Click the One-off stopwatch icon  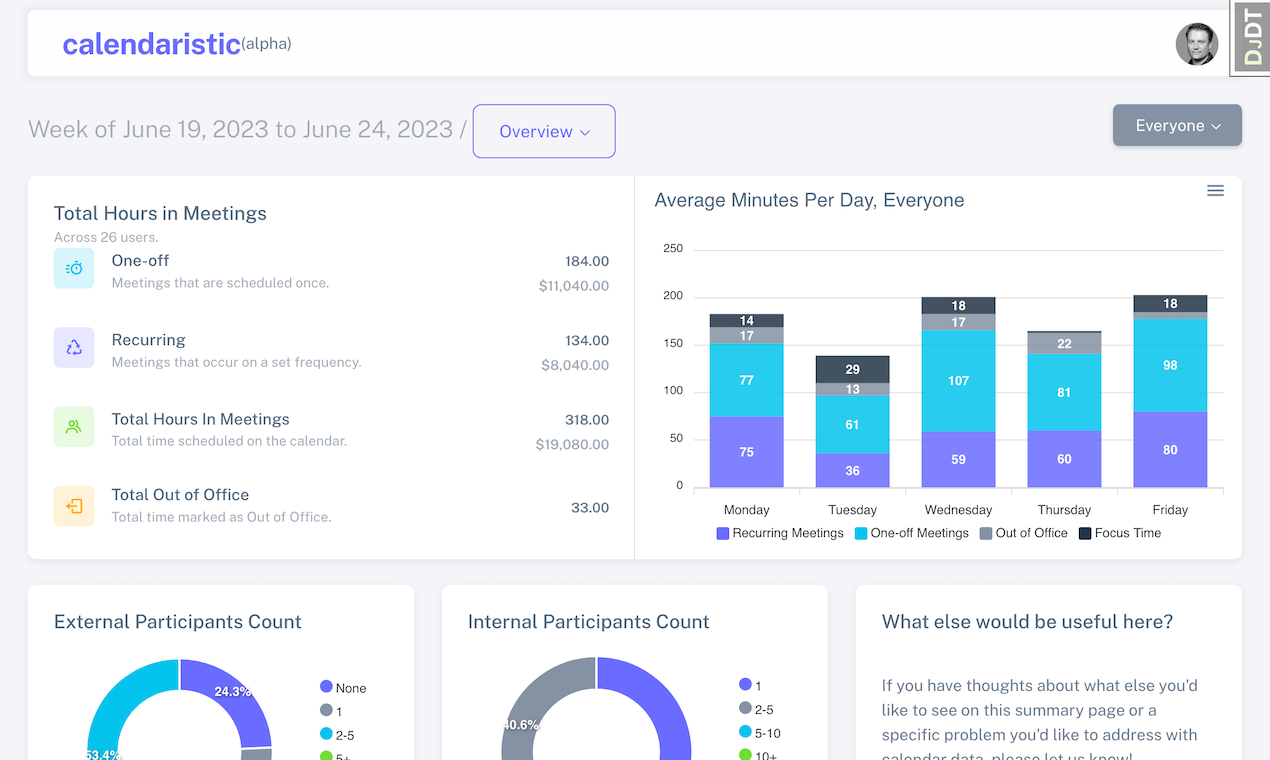coord(74,268)
